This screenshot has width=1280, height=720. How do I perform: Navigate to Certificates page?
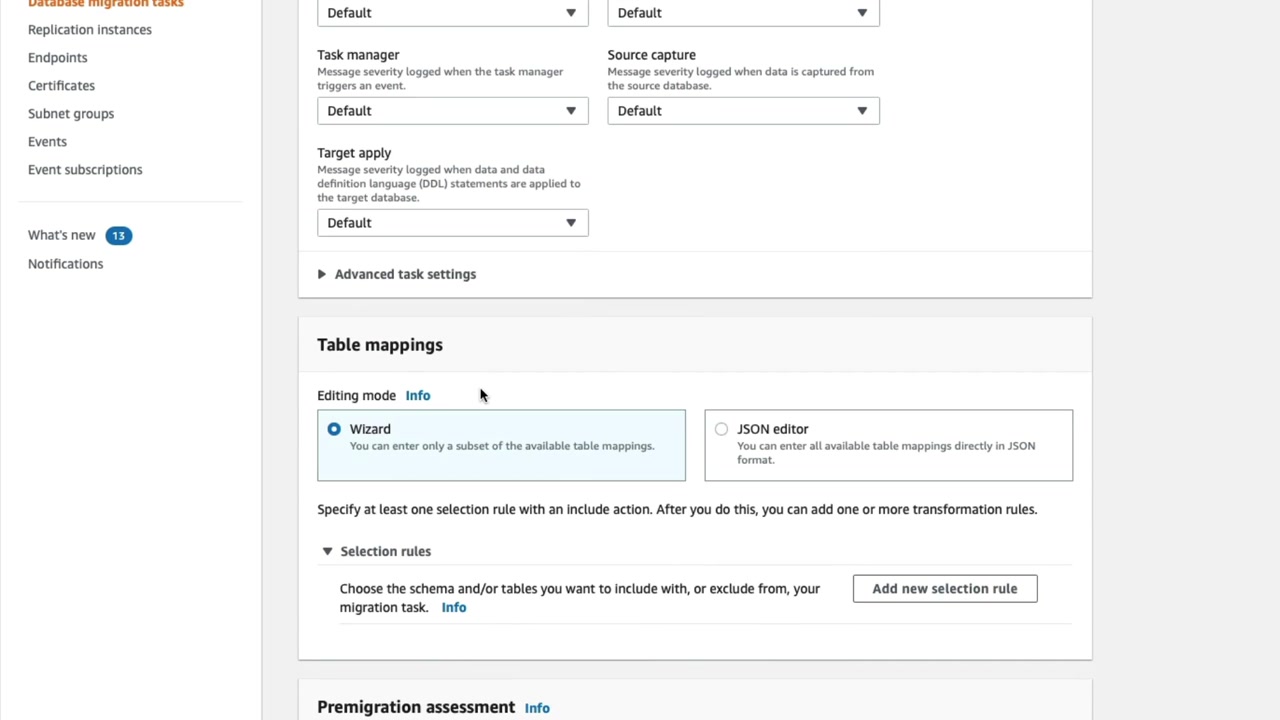(x=61, y=86)
